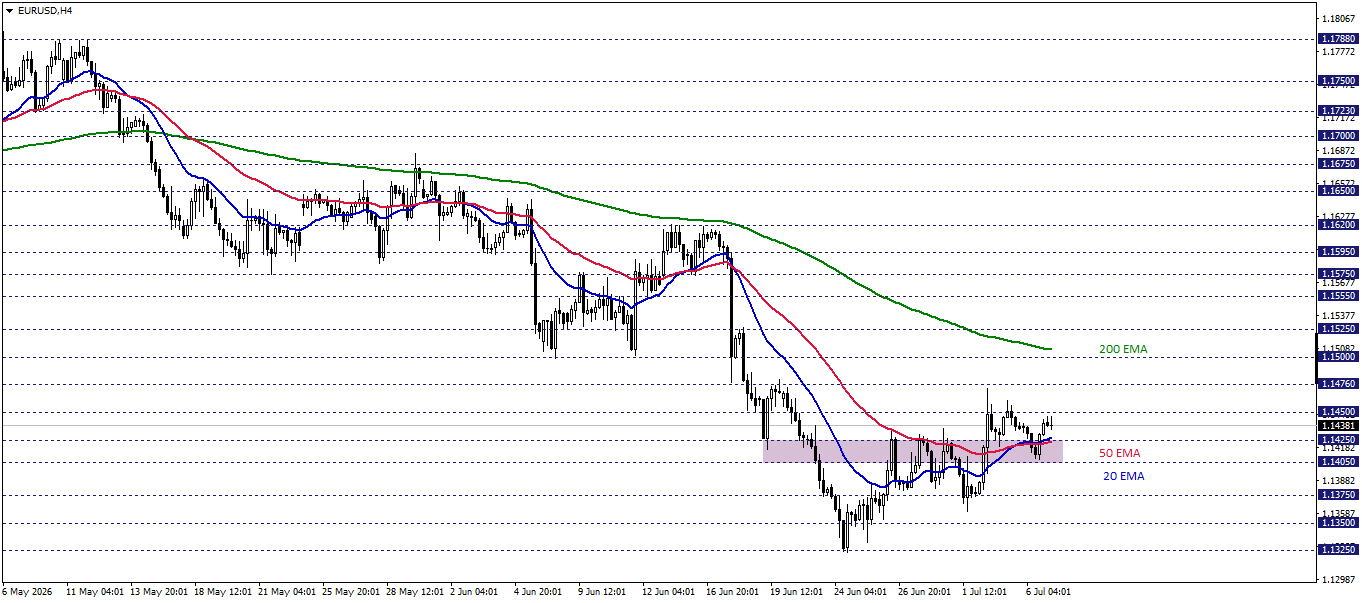Click the EURUSD,H4 chart title
The width and height of the screenshot is (1362, 603).
(x=44, y=10)
